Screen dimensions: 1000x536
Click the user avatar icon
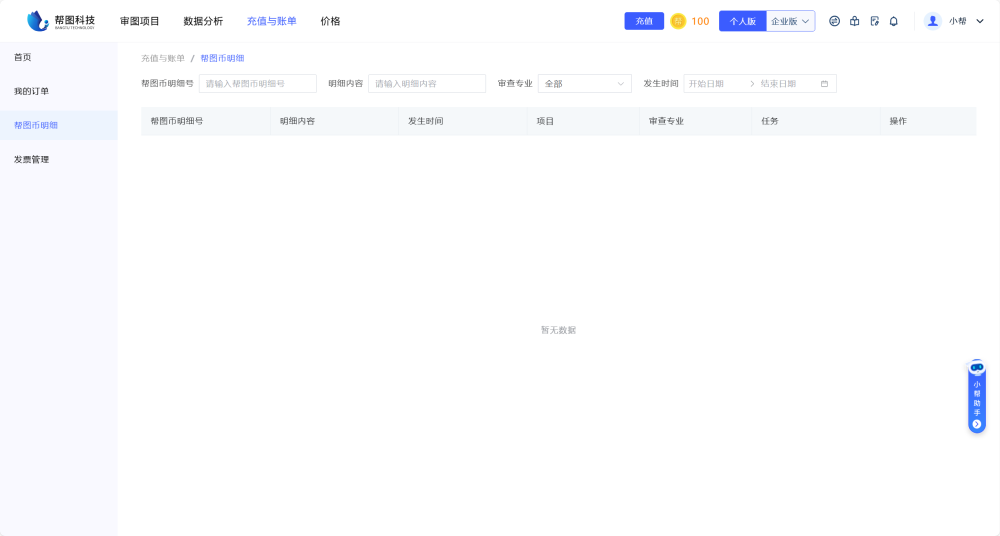pyautogui.click(x=933, y=21)
